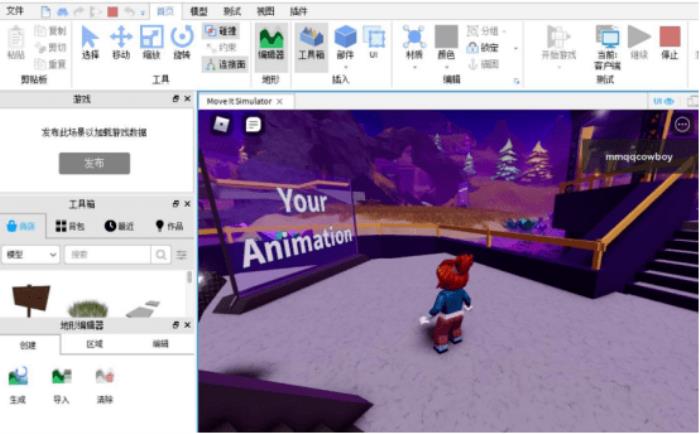Click 剪切 (Cut) in clipboard group
Image resolution: width=700 pixels, height=434 pixels.
50,47
